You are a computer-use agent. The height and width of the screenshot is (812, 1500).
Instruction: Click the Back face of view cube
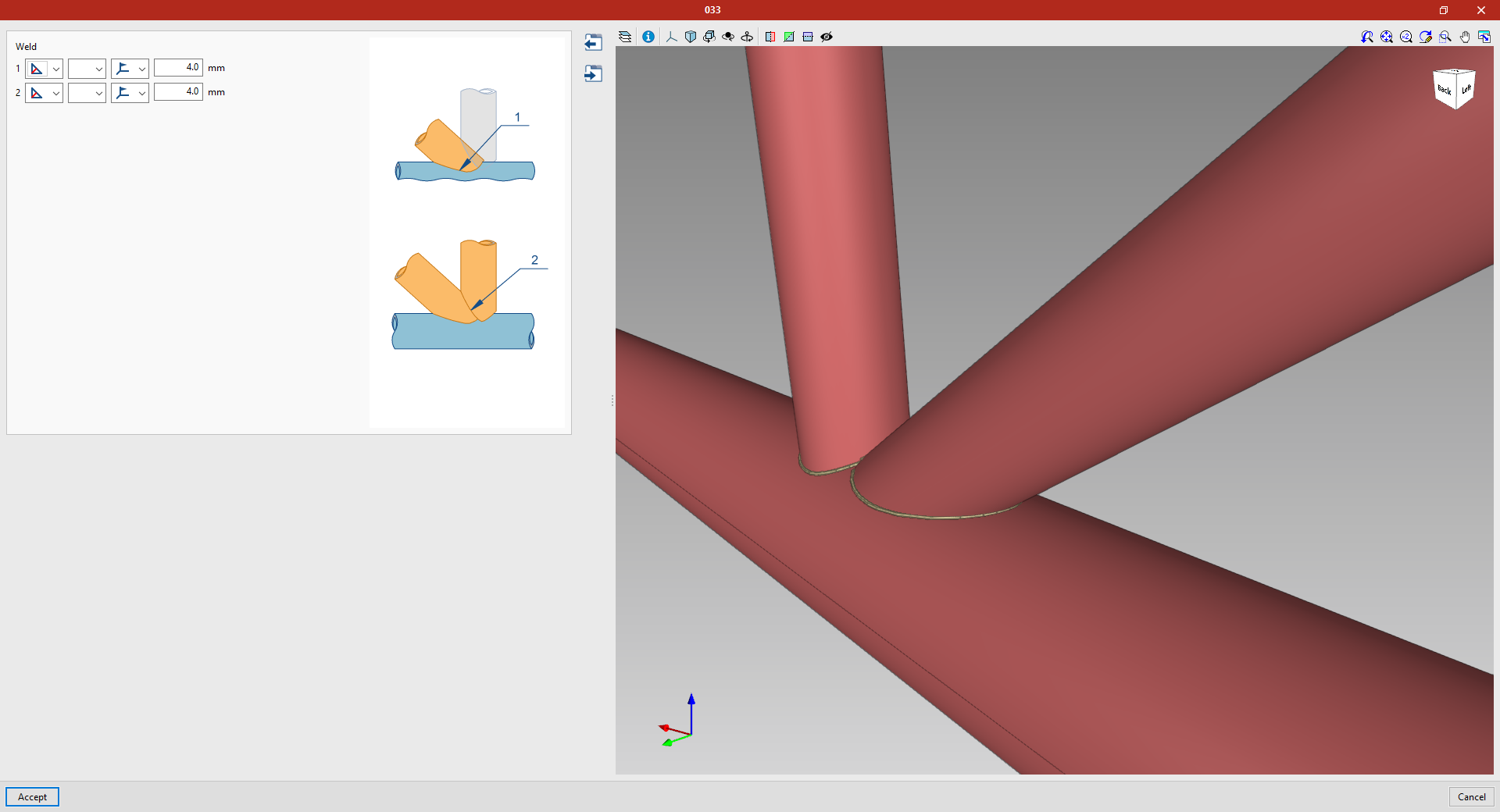click(1445, 91)
